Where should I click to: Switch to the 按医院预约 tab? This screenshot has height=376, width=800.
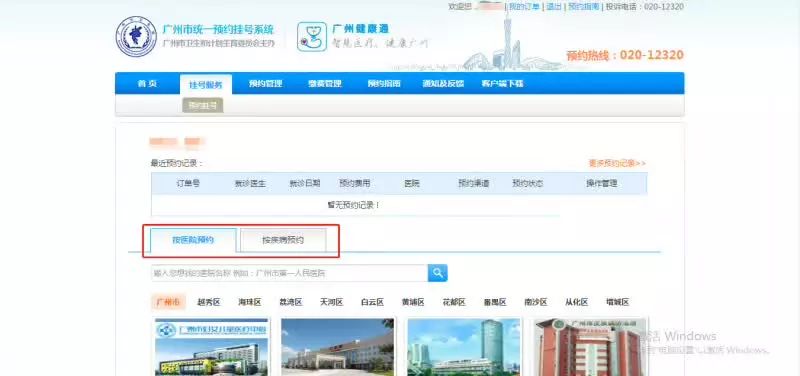click(x=193, y=240)
